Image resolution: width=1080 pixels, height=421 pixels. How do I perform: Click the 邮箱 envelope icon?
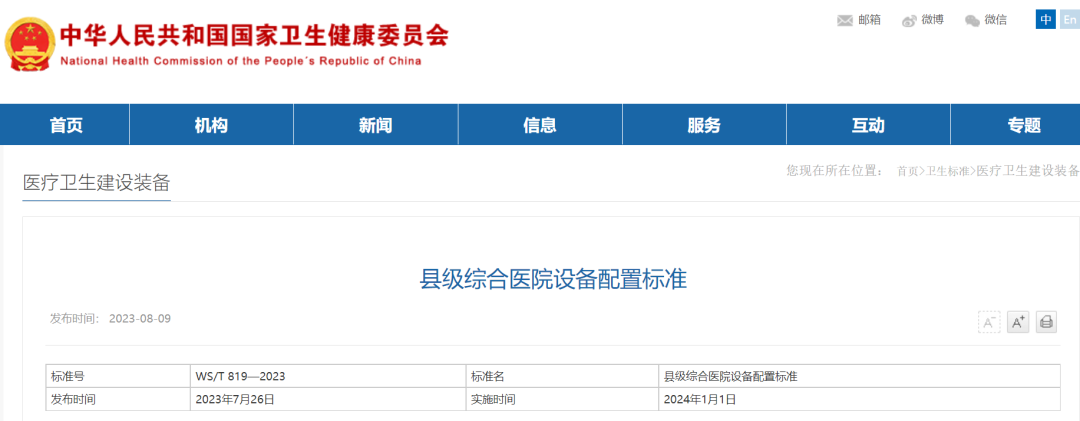(845, 20)
